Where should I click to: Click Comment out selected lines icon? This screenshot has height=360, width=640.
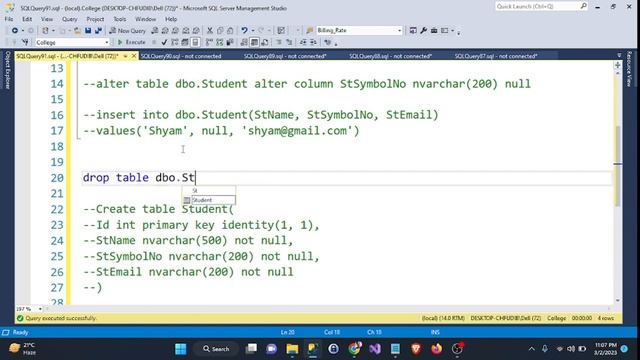pos(279,42)
